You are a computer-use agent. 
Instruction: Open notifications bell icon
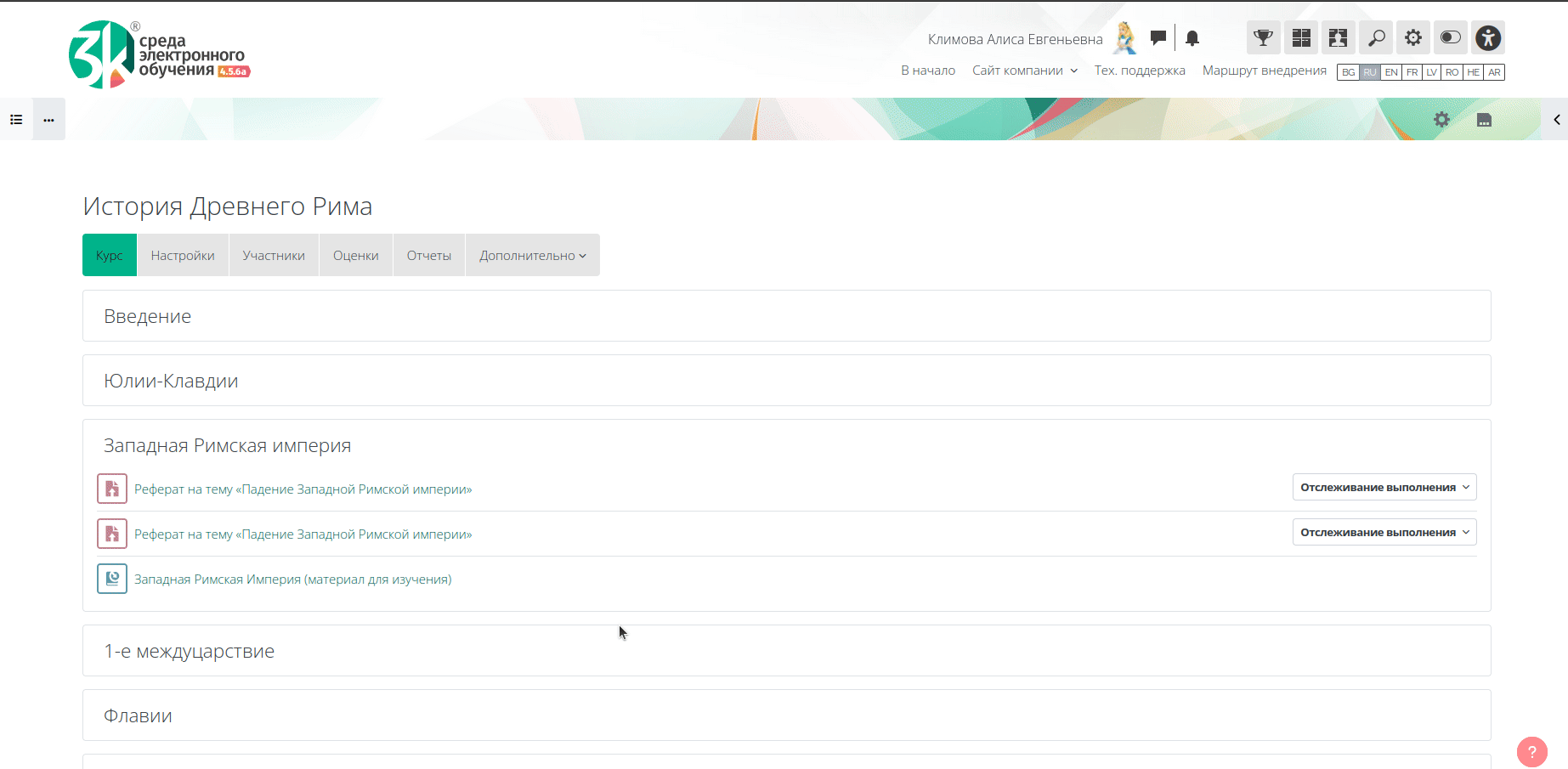click(x=1192, y=38)
